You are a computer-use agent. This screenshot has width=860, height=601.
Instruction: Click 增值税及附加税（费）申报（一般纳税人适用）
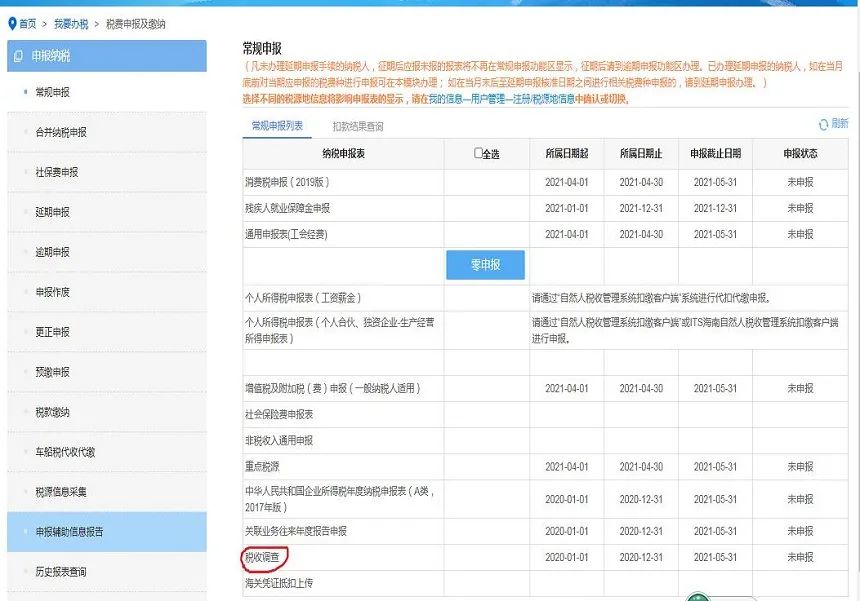click(x=332, y=389)
